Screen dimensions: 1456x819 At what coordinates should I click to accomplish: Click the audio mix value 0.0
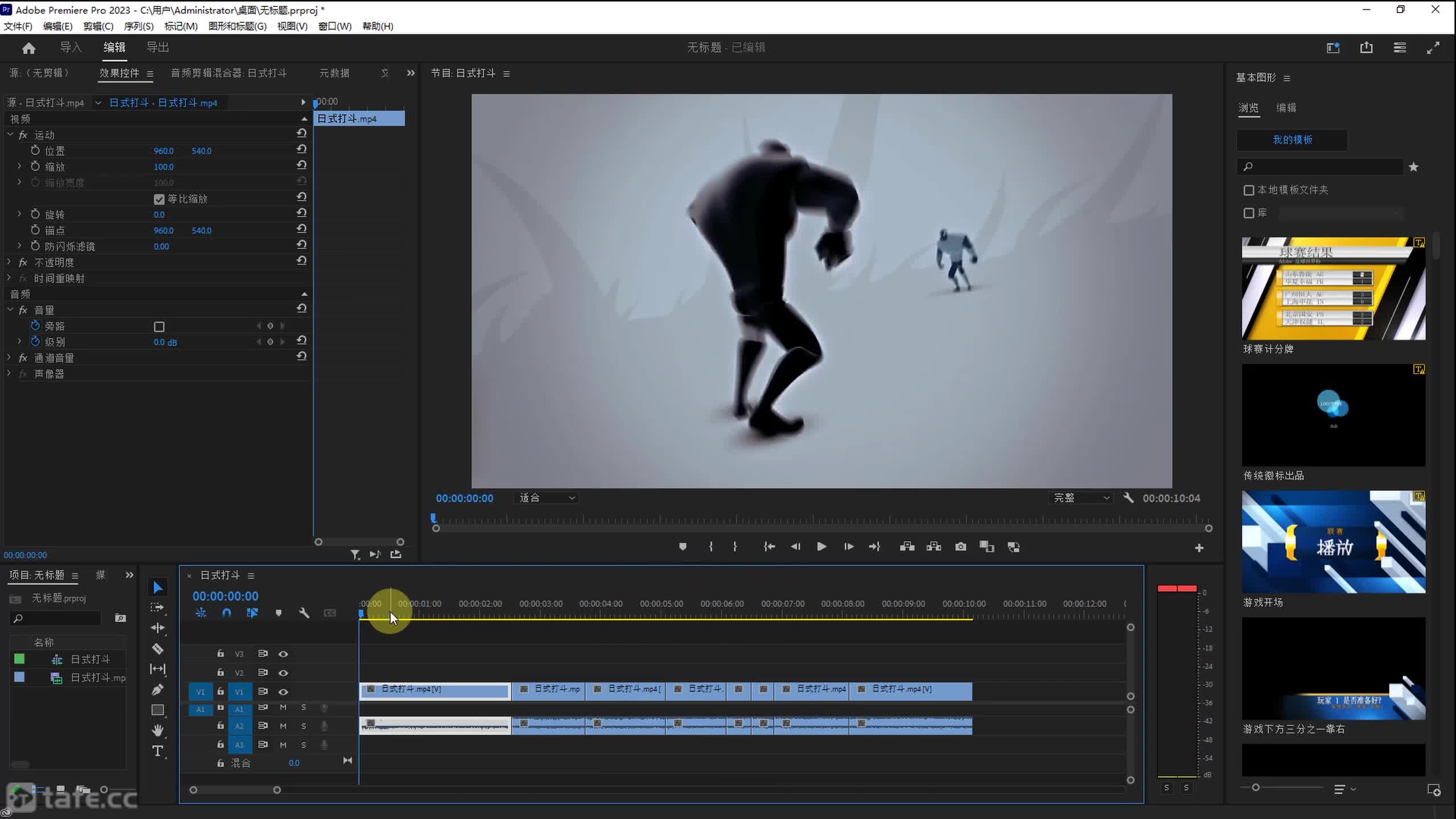tap(293, 763)
